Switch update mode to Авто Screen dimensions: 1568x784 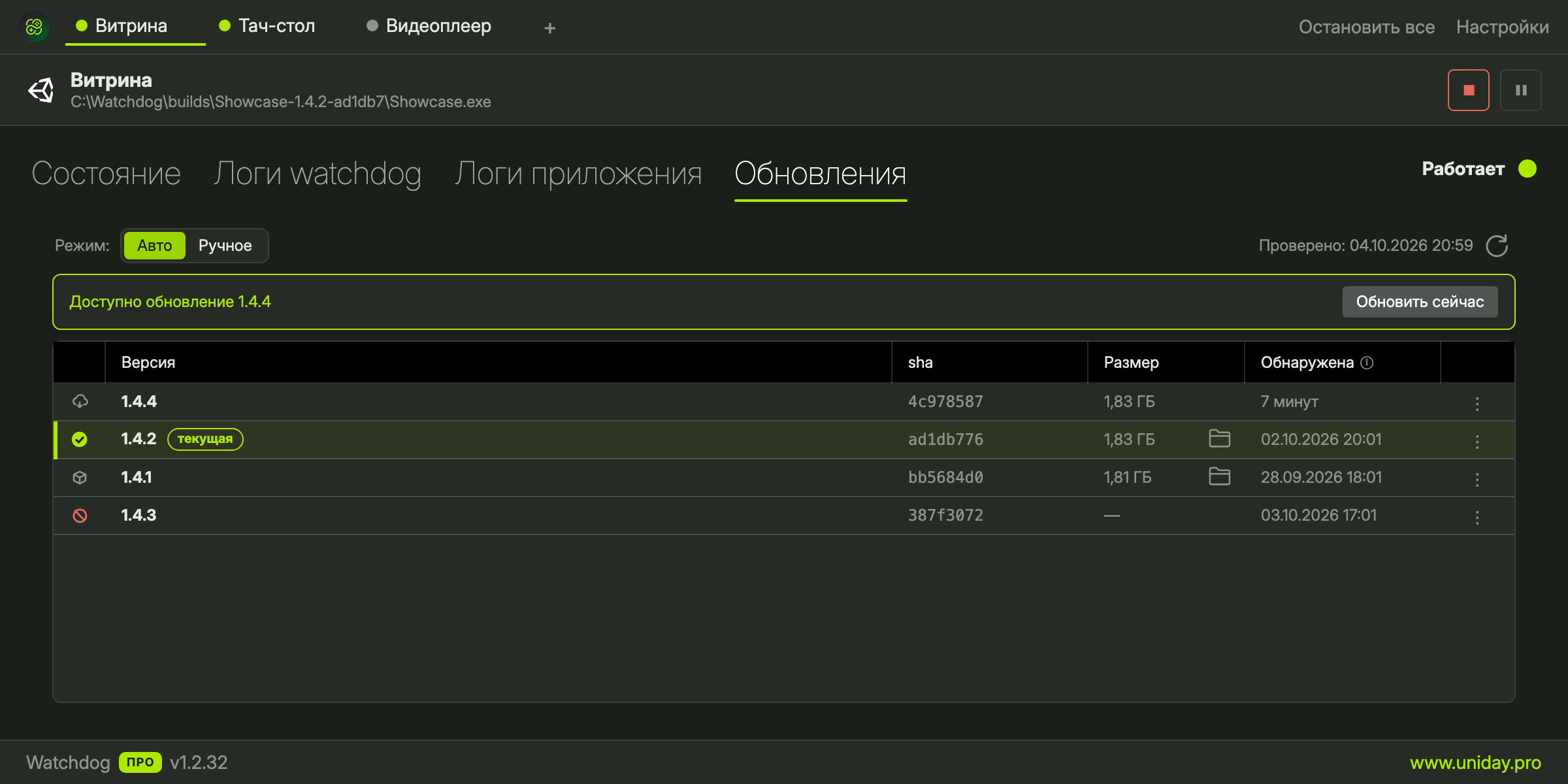(154, 246)
